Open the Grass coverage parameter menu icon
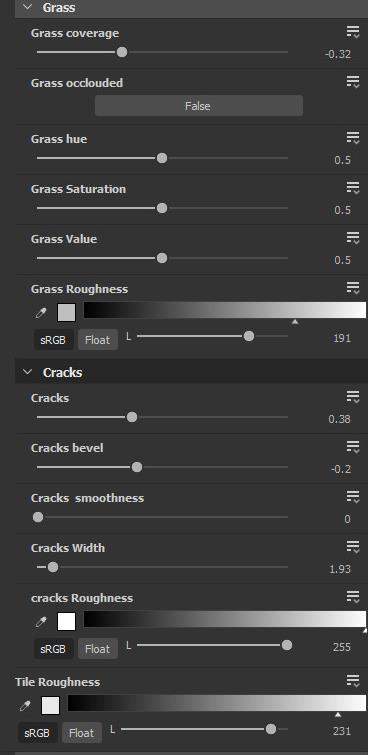The image size is (368, 755). tap(353, 33)
